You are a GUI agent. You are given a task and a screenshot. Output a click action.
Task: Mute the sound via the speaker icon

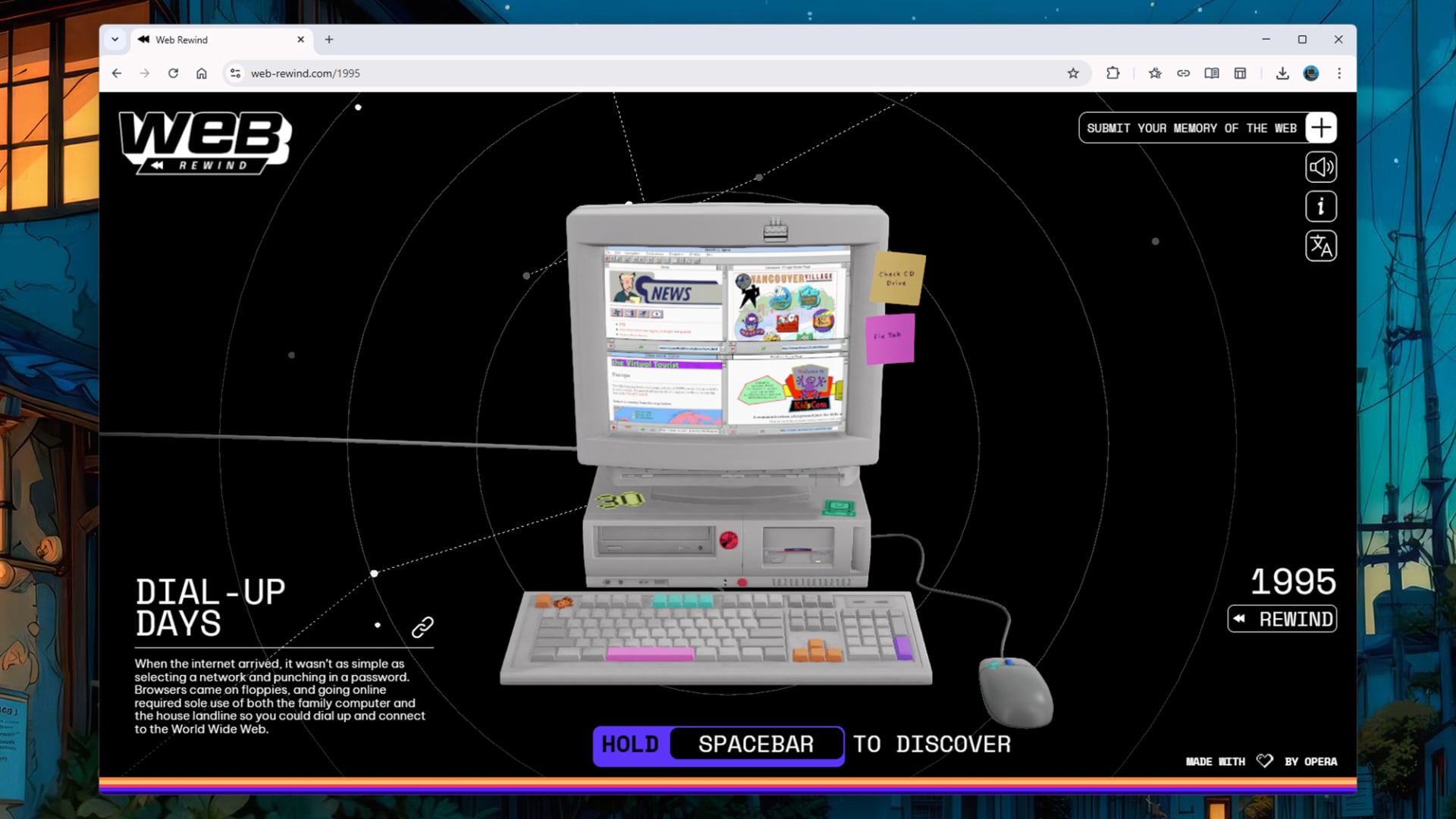pyautogui.click(x=1320, y=167)
